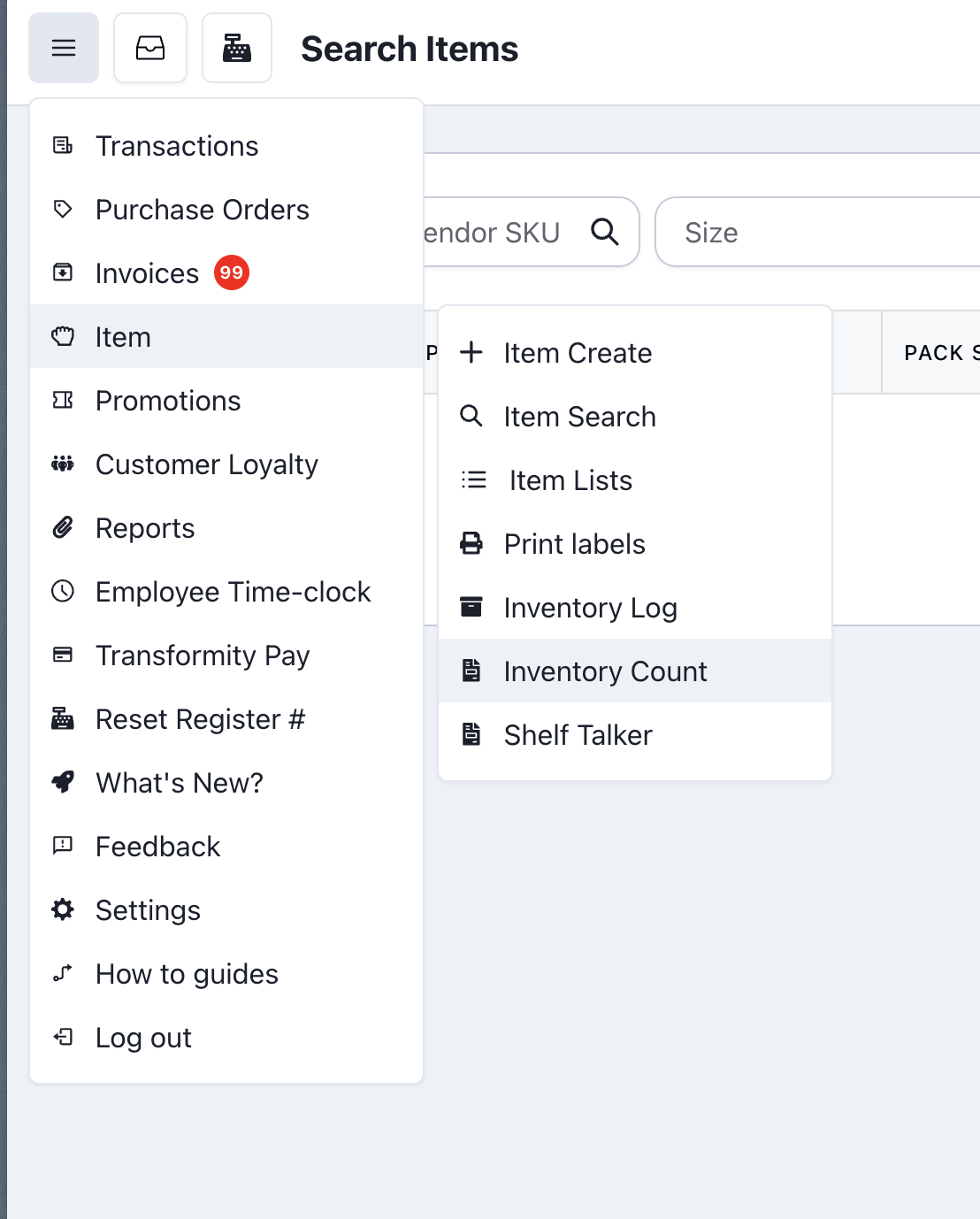The width and height of the screenshot is (980, 1219).
Task: Click the printer icon for Print labels
Action: point(471,543)
